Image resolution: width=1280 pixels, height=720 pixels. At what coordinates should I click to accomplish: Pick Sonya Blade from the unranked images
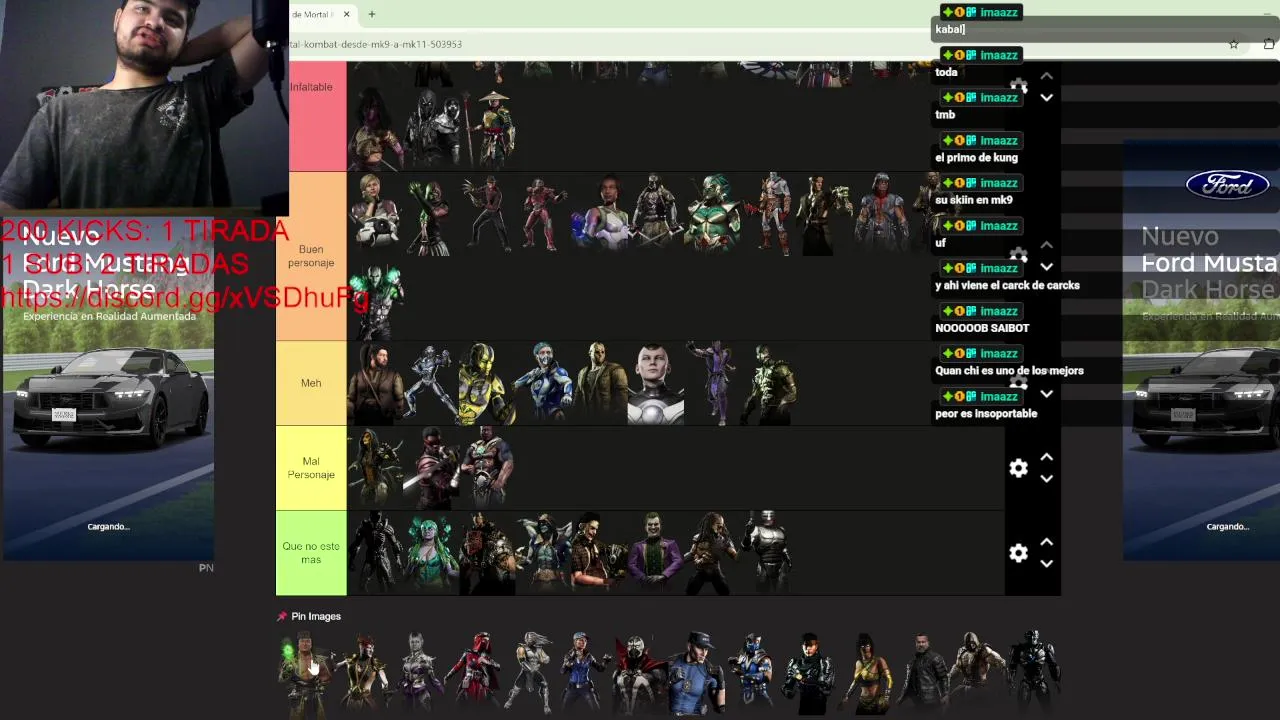[x=583, y=672]
